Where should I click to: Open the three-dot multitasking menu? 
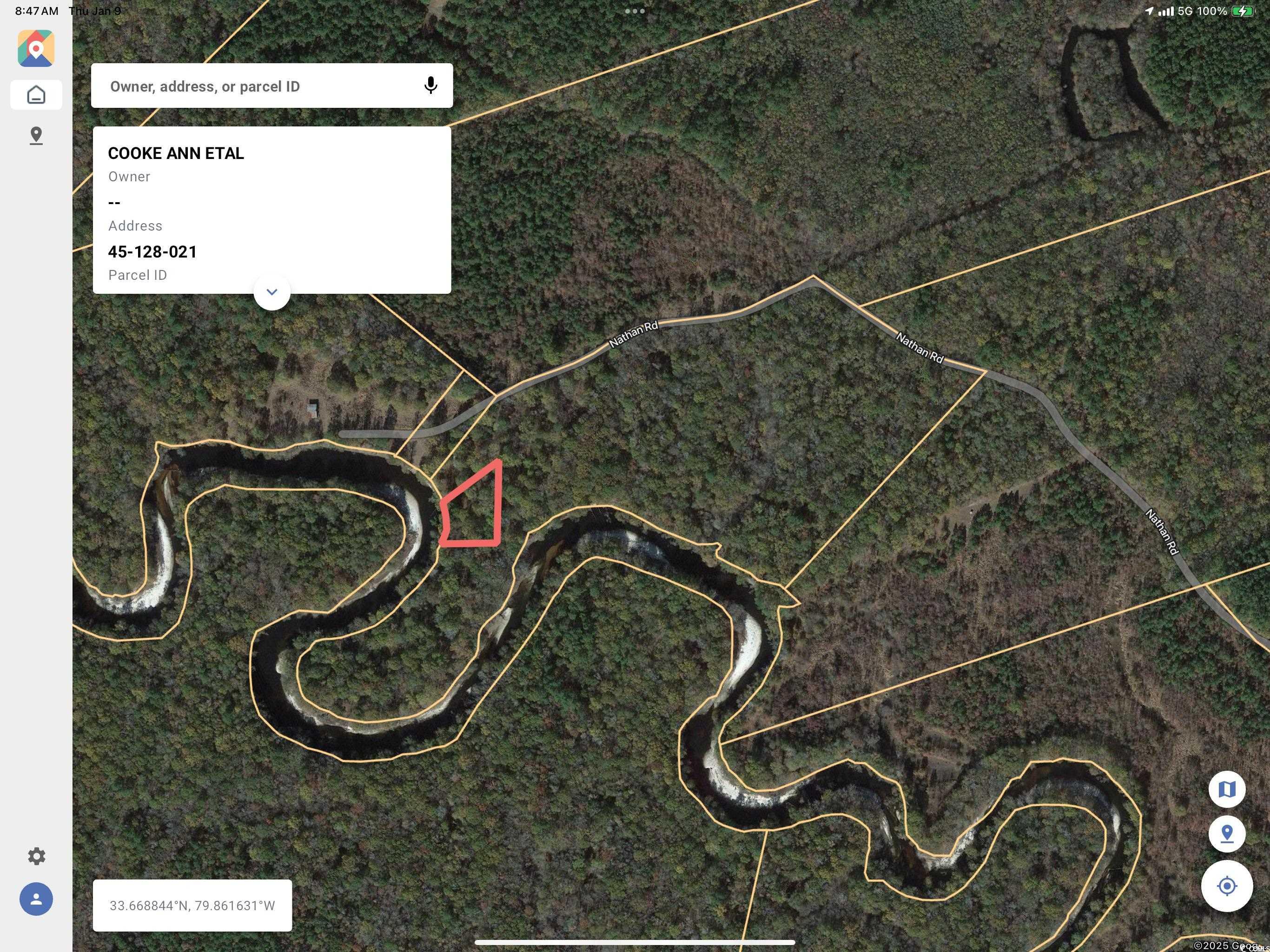click(635, 11)
